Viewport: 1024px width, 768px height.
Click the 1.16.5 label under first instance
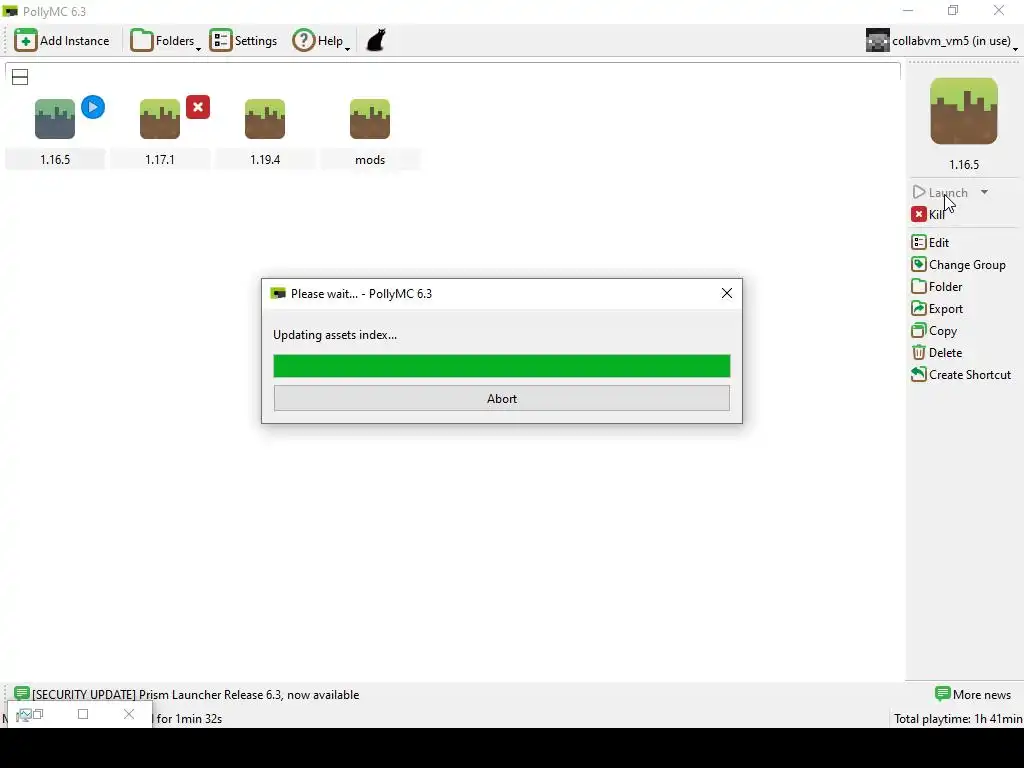tap(55, 160)
